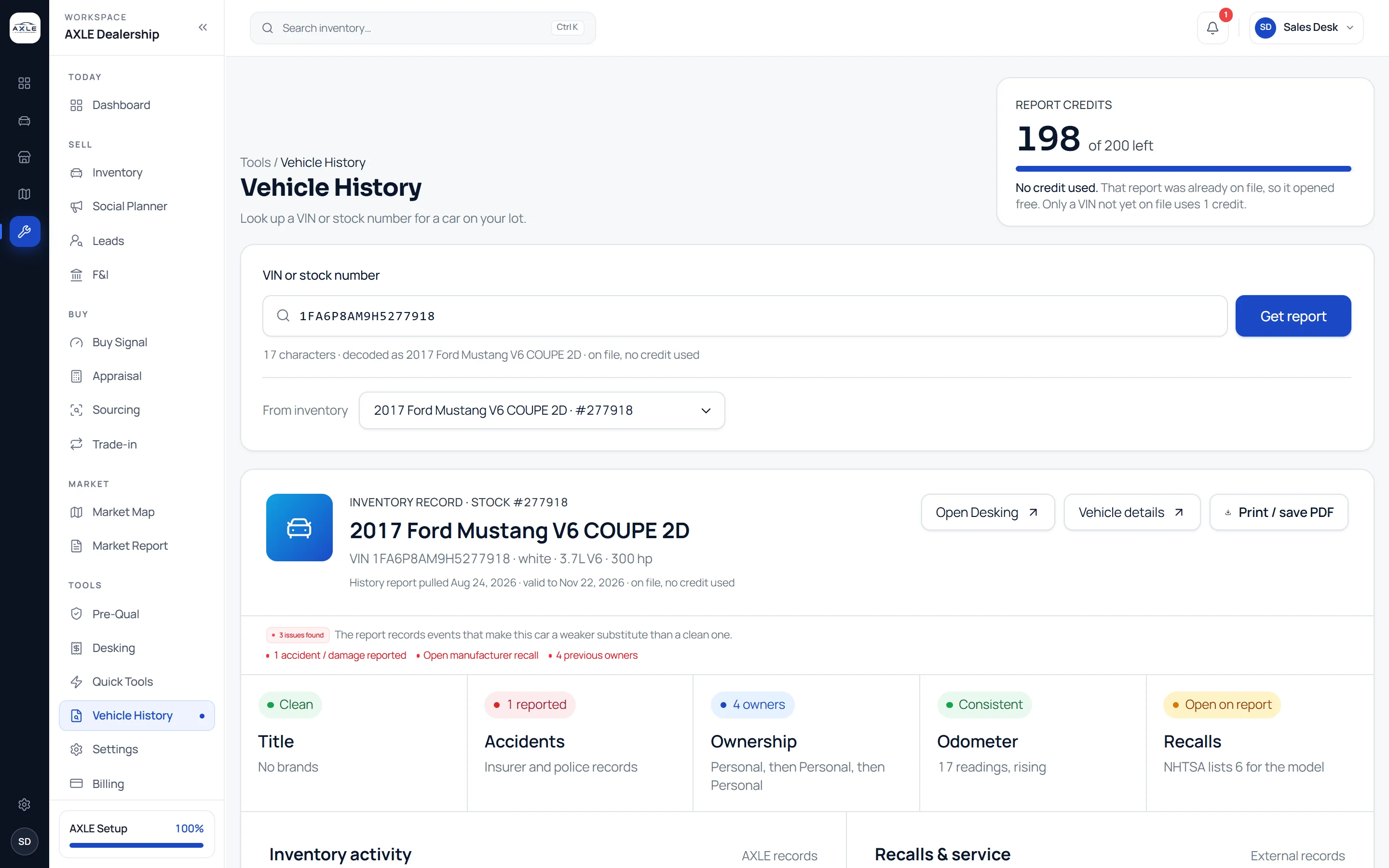Open Dashboard in sidebar
The image size is (1389, 868).
(x=136, y=105)
